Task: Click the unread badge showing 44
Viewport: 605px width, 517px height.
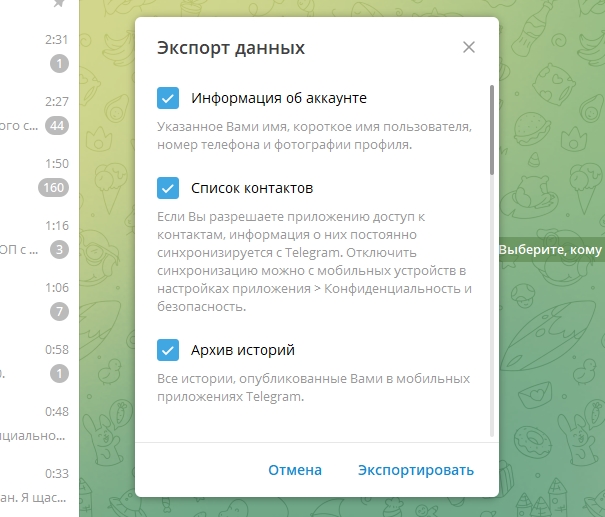Action: coord(57,125)
